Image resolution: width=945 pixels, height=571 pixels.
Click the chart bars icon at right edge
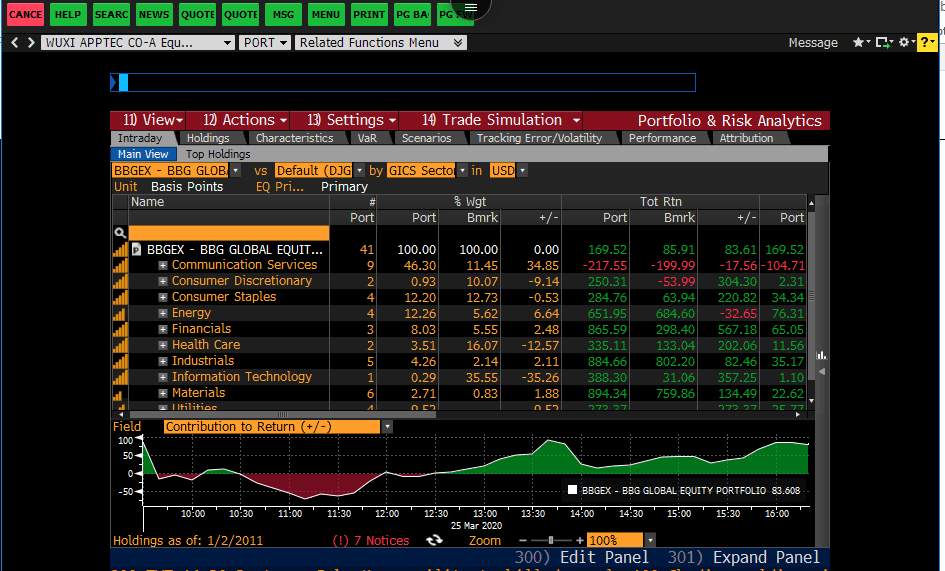821,355
